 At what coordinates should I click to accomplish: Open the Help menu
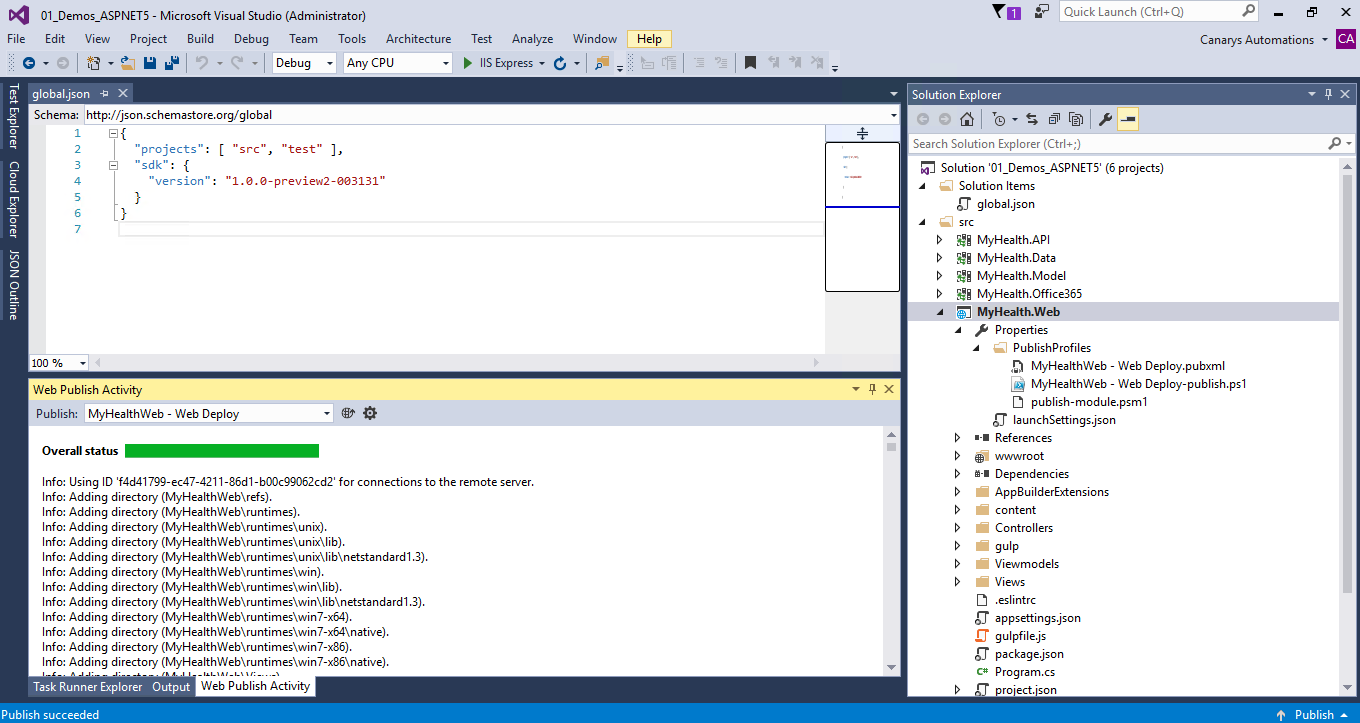click(649, 39)
